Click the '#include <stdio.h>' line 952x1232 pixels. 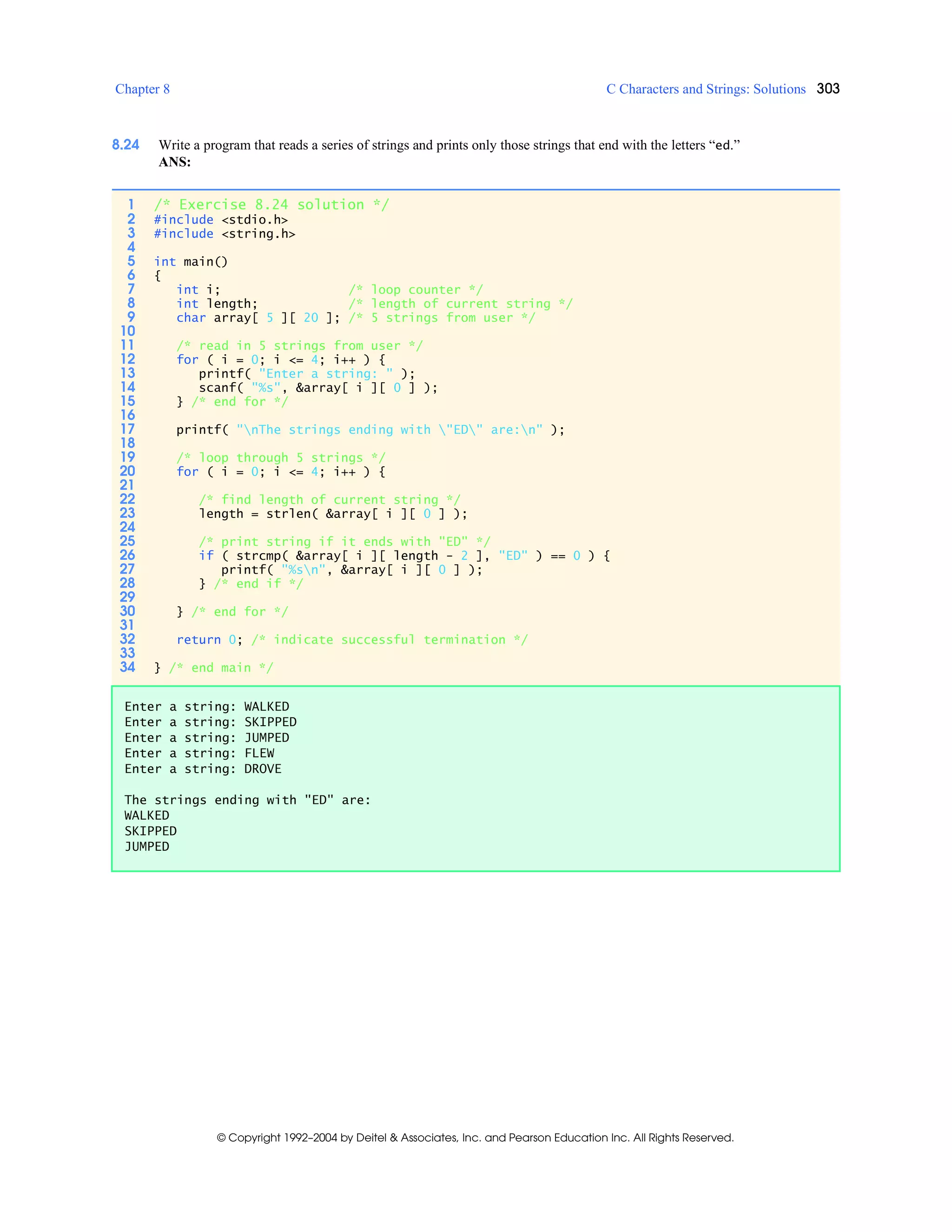click(220, 219)
